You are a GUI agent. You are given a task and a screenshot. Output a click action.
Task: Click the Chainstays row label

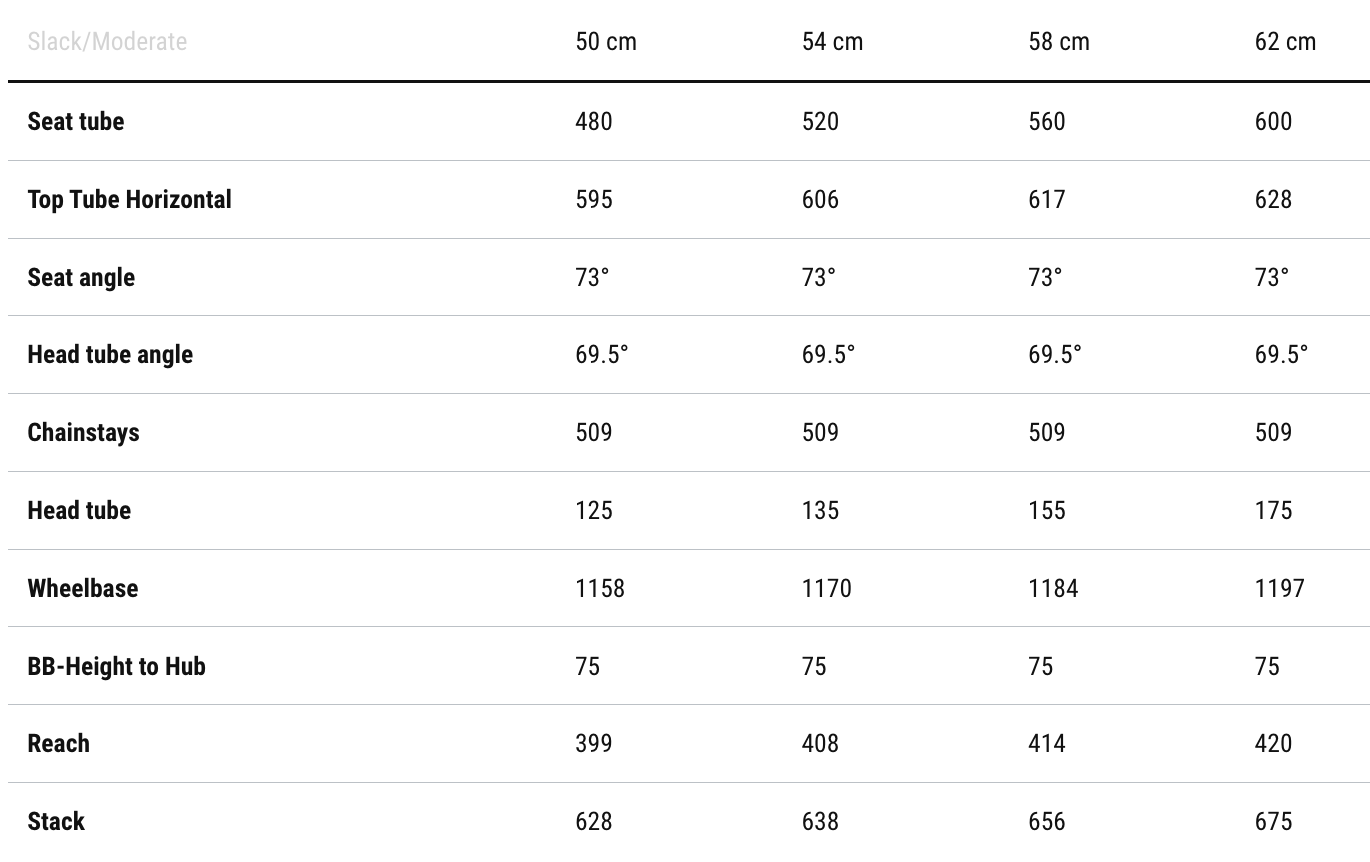[84, 432]
